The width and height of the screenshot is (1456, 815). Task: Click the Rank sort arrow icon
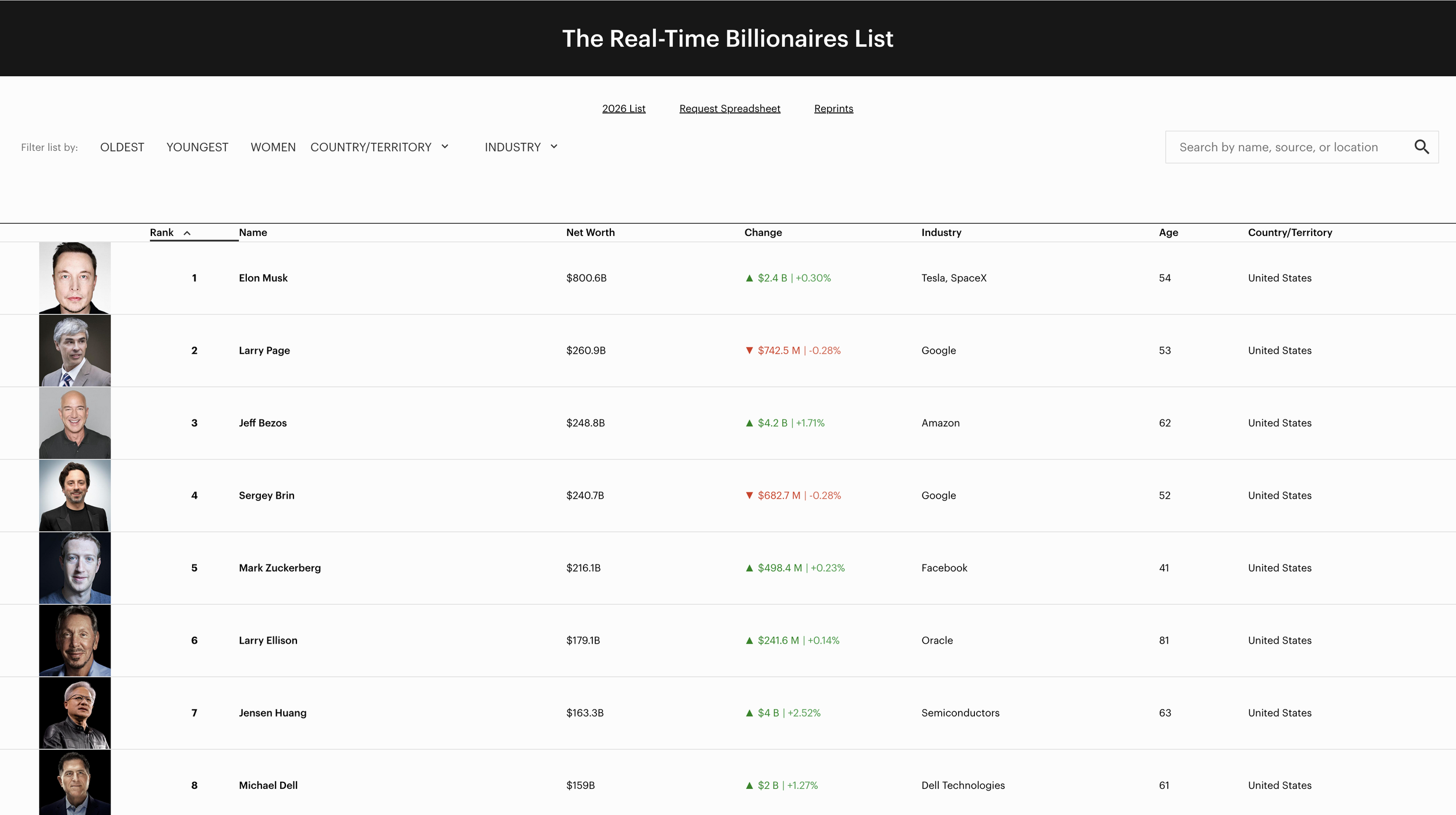tap(187, 233)
